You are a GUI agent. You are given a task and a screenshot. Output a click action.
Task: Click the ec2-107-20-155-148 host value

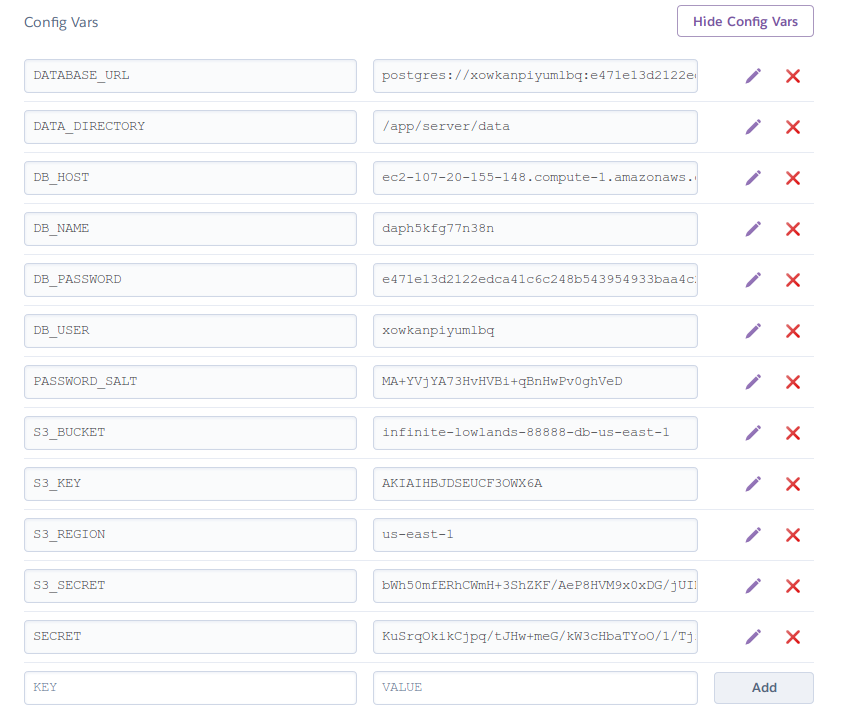535,178
